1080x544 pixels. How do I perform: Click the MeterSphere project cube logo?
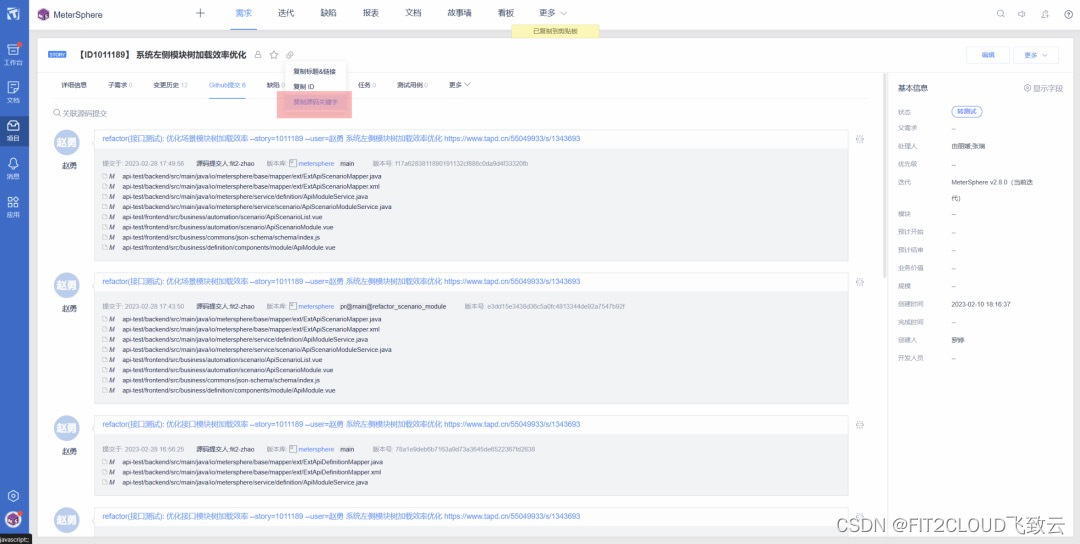(x=43, y=14)
